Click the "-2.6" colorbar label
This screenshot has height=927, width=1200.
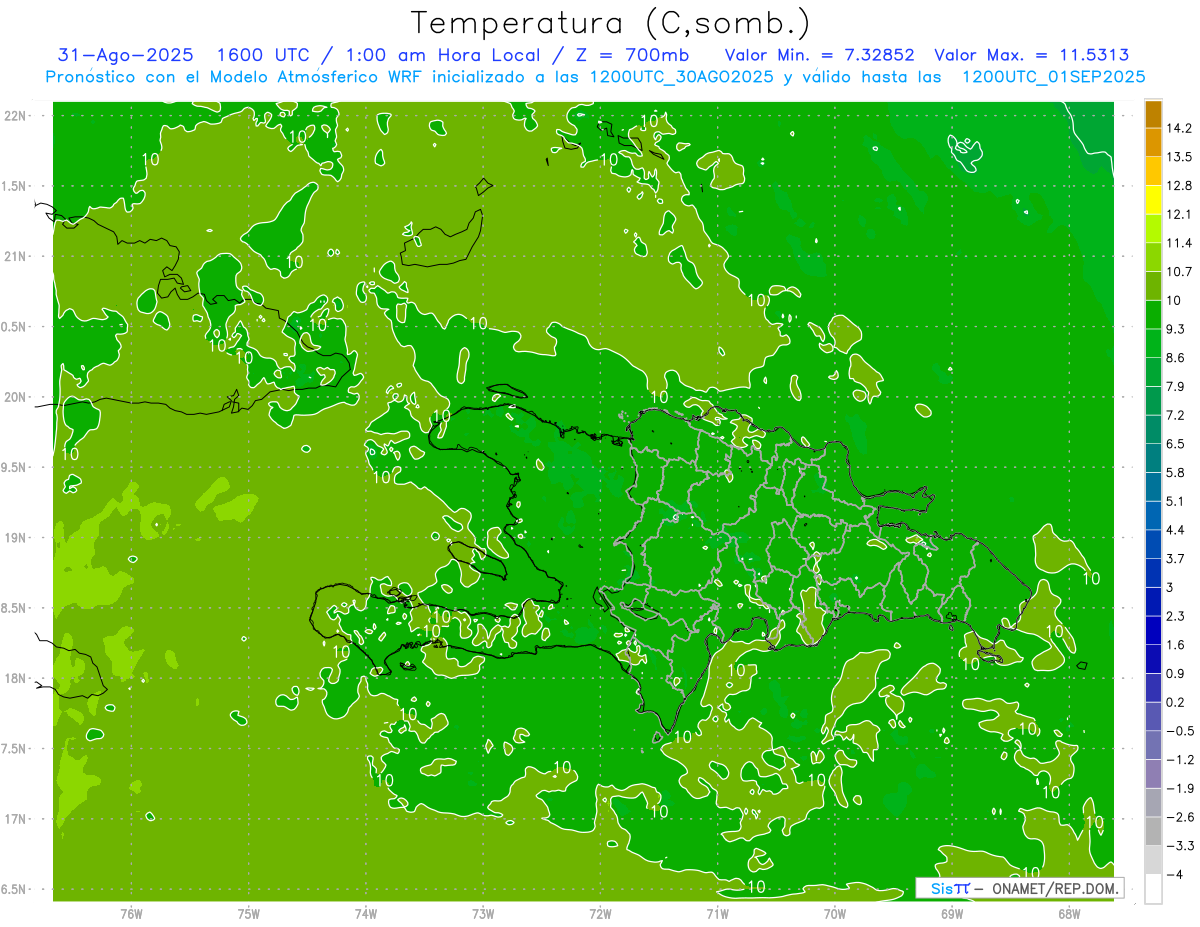point(1179,817)
